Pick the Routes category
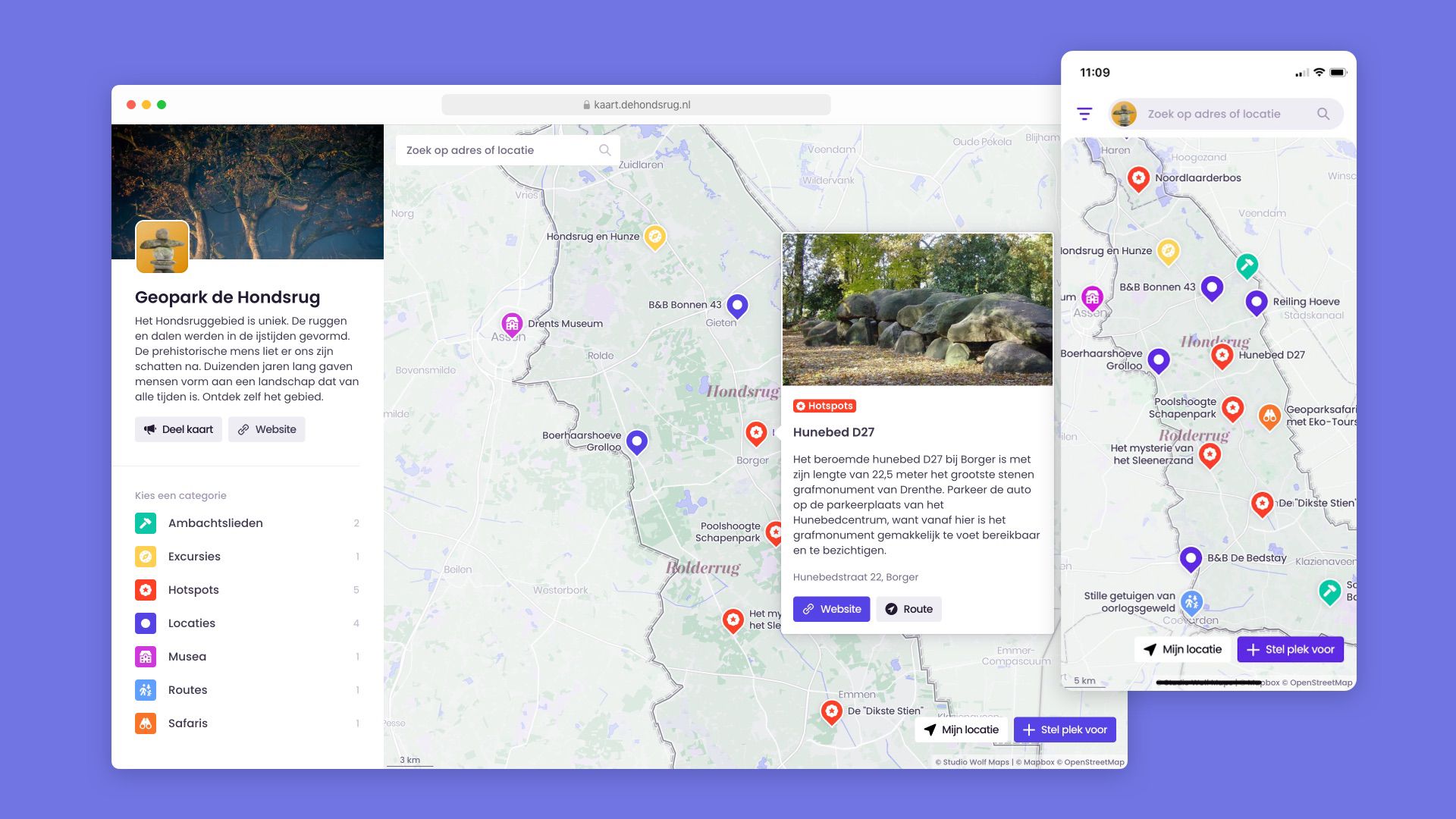Screen dimensions: 1456x819 tap(187, 690)
